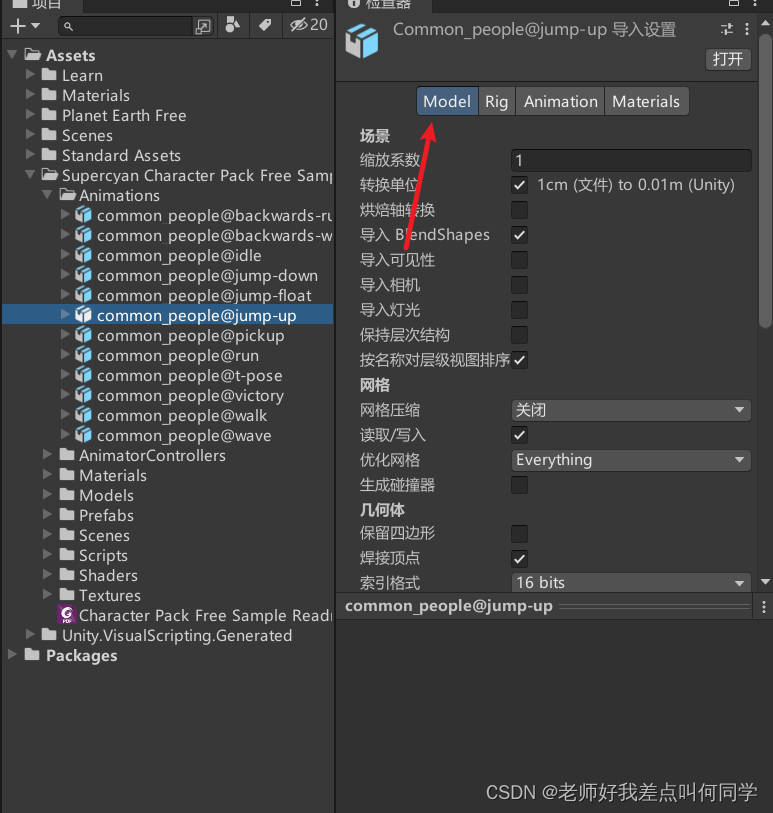Click the inspector vertical scrollbar
Screen dimensions: 773x813
point(765,181)
